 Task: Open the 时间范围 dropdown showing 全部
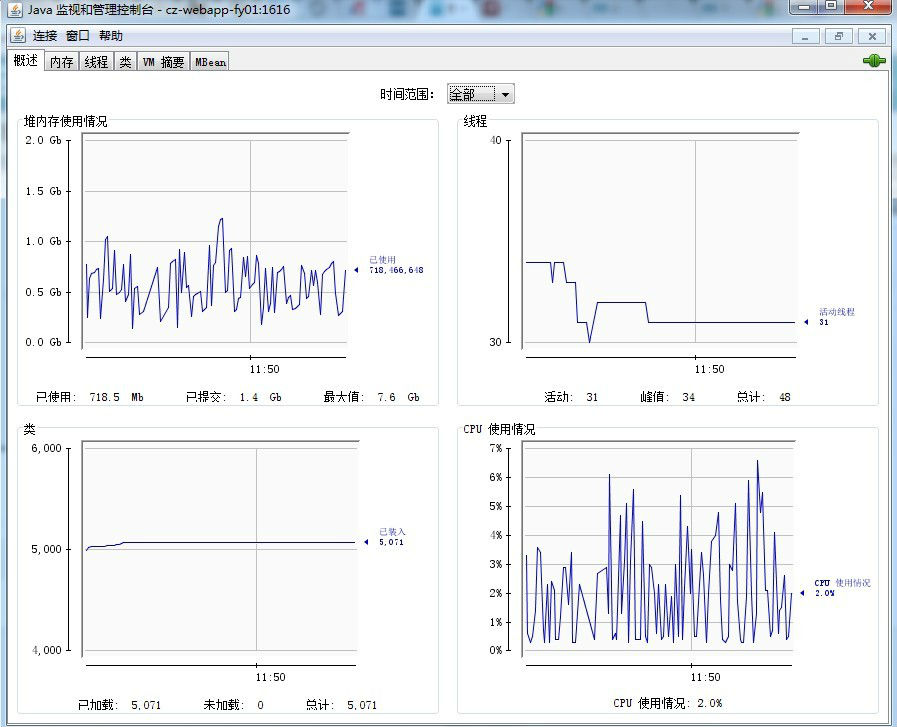click(x=481, y=94)
